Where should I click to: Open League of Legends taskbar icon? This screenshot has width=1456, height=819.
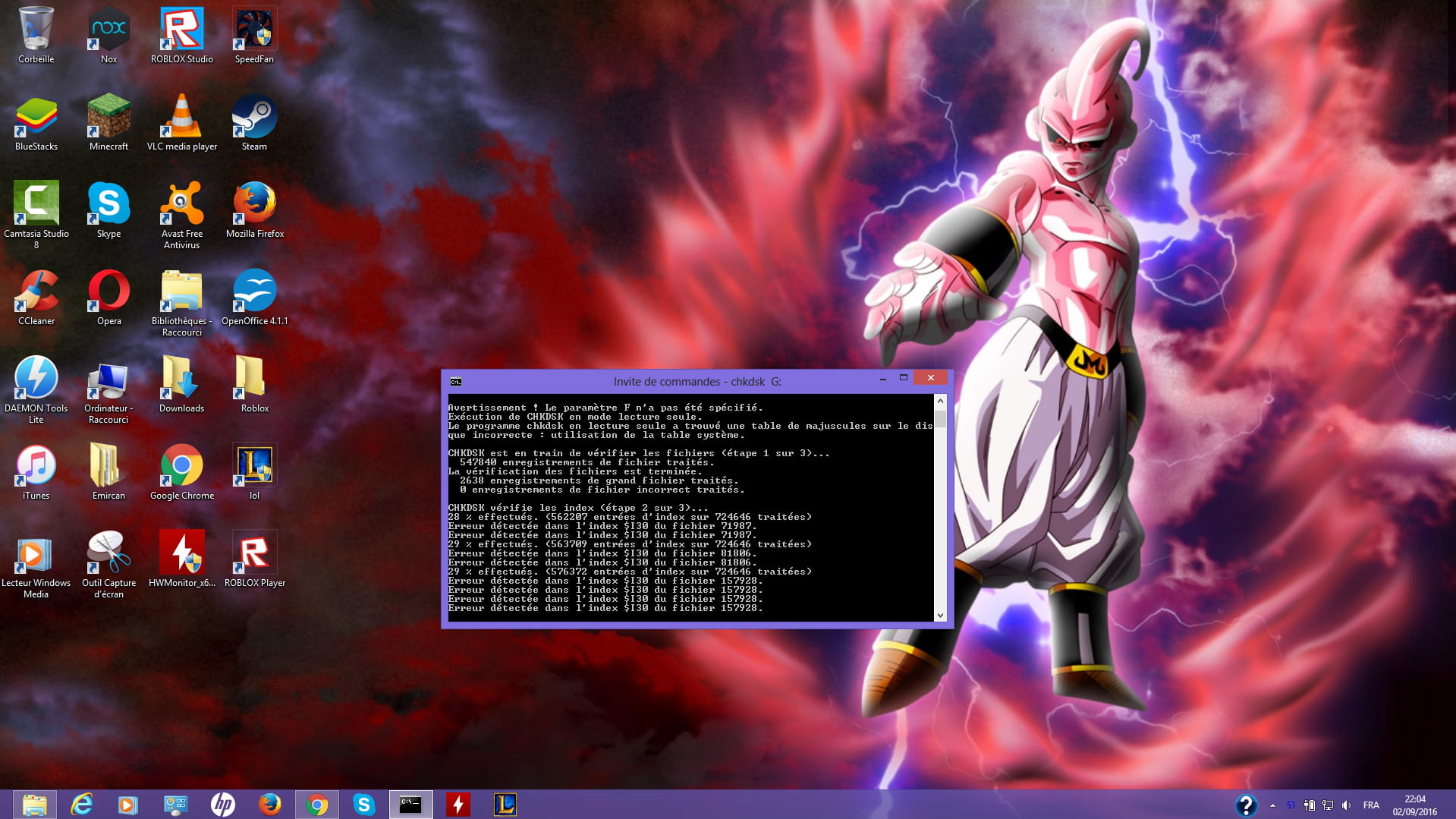coord(505,805)
